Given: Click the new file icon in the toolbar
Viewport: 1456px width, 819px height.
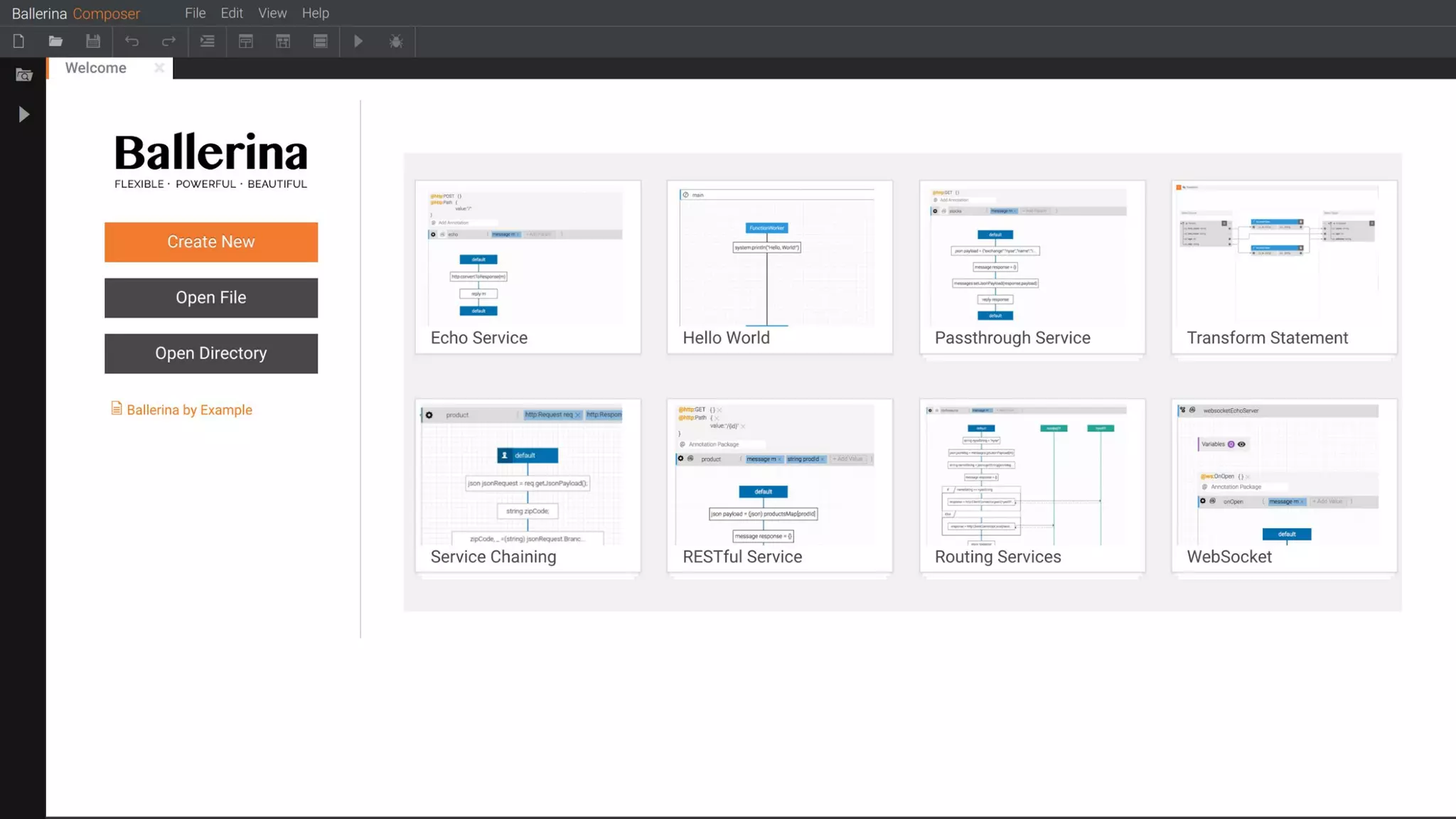Looking at the screenshot, I should 18,41.
